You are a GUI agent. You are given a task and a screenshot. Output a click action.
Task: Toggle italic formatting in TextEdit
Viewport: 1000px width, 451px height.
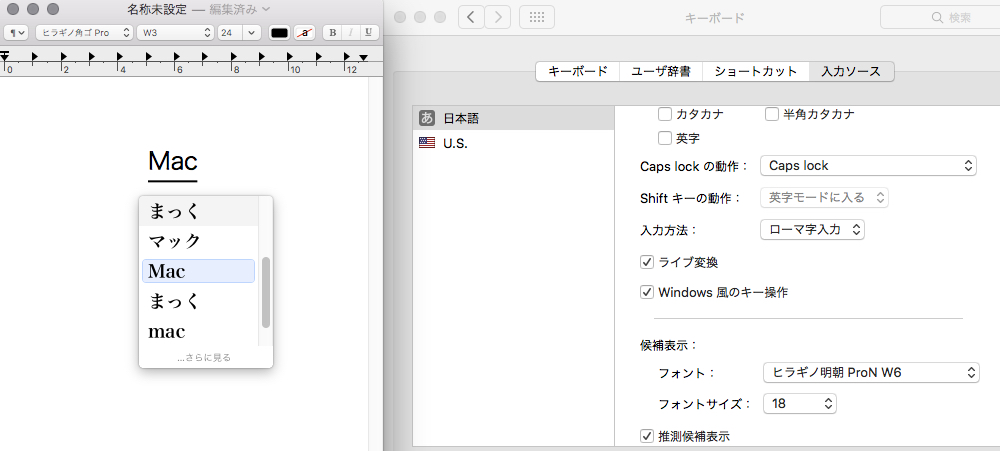coord(350,33)
